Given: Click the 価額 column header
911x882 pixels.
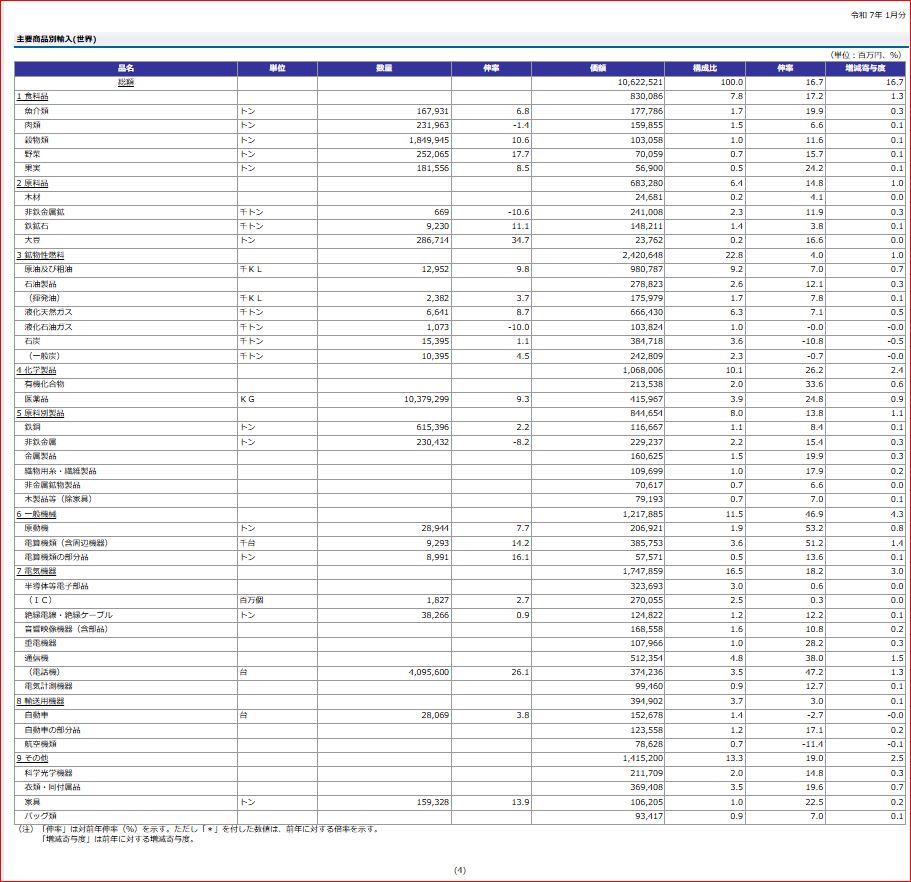Looking at the screenshot, I should (x=598, y=68).
